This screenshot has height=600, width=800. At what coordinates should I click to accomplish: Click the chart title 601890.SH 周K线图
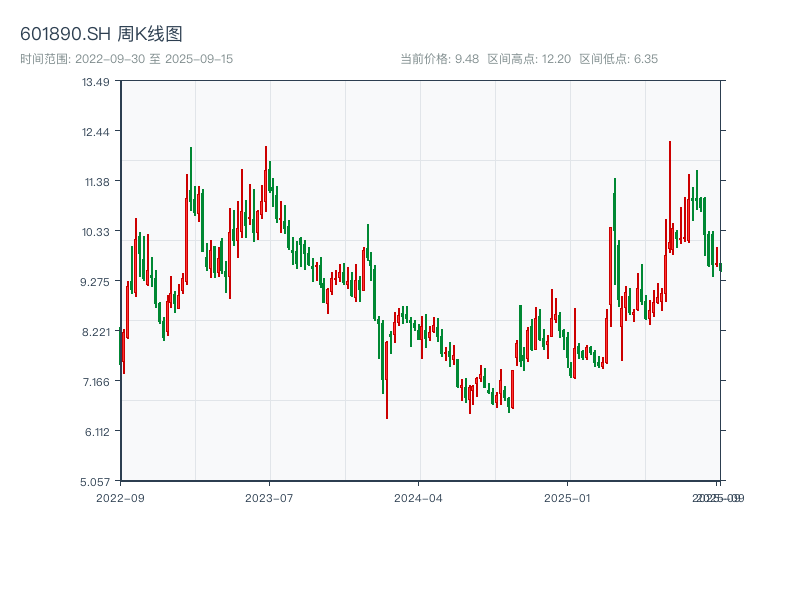coord(101,34)
